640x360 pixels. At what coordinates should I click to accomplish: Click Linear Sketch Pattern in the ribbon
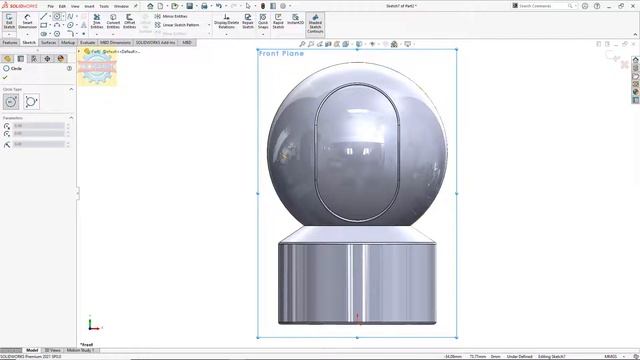(177, 25)
